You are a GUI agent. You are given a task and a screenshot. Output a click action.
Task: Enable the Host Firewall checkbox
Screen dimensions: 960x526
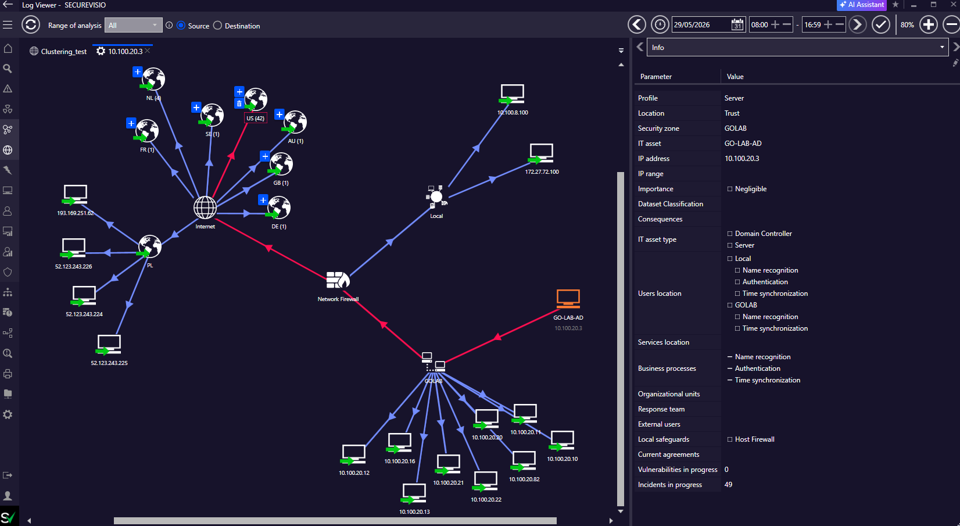pos(730,440)
